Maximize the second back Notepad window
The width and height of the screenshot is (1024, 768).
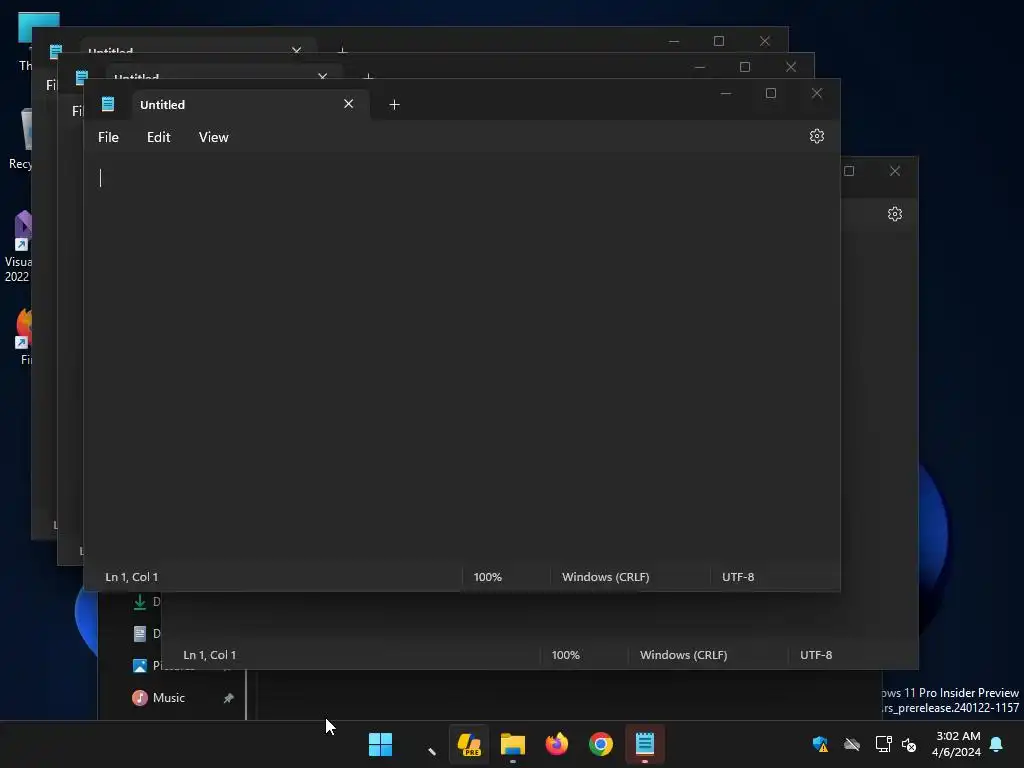pyautogui.click(x=745, y=67)
